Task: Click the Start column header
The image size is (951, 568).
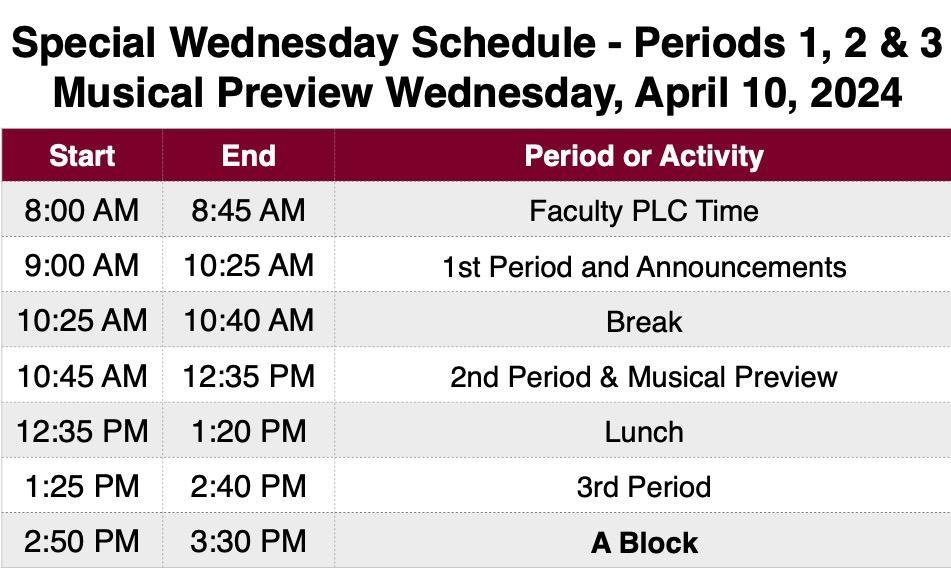Action: click(82, 156)
